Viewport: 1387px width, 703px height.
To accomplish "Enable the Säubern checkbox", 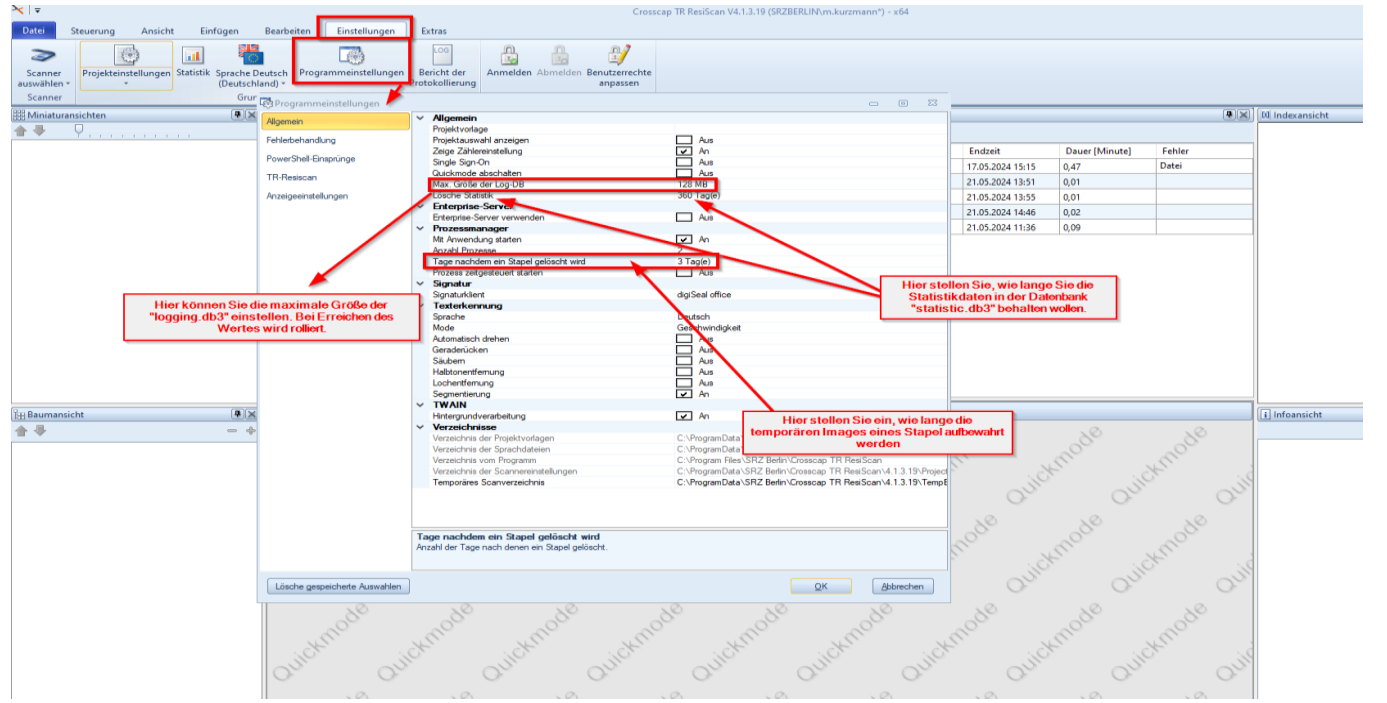I will tap(684, 361).
